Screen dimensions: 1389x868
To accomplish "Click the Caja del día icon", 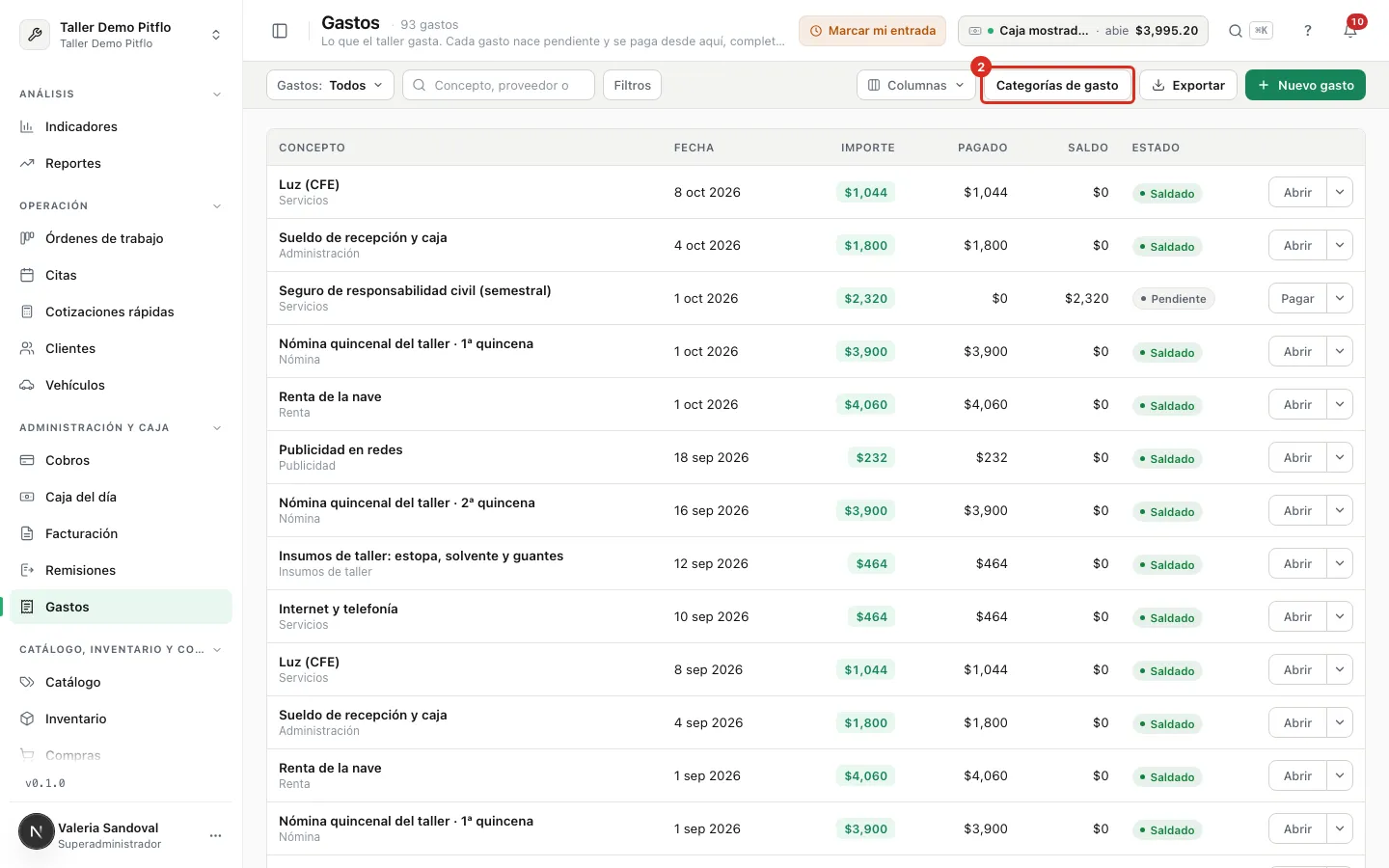I will point(27,497).
